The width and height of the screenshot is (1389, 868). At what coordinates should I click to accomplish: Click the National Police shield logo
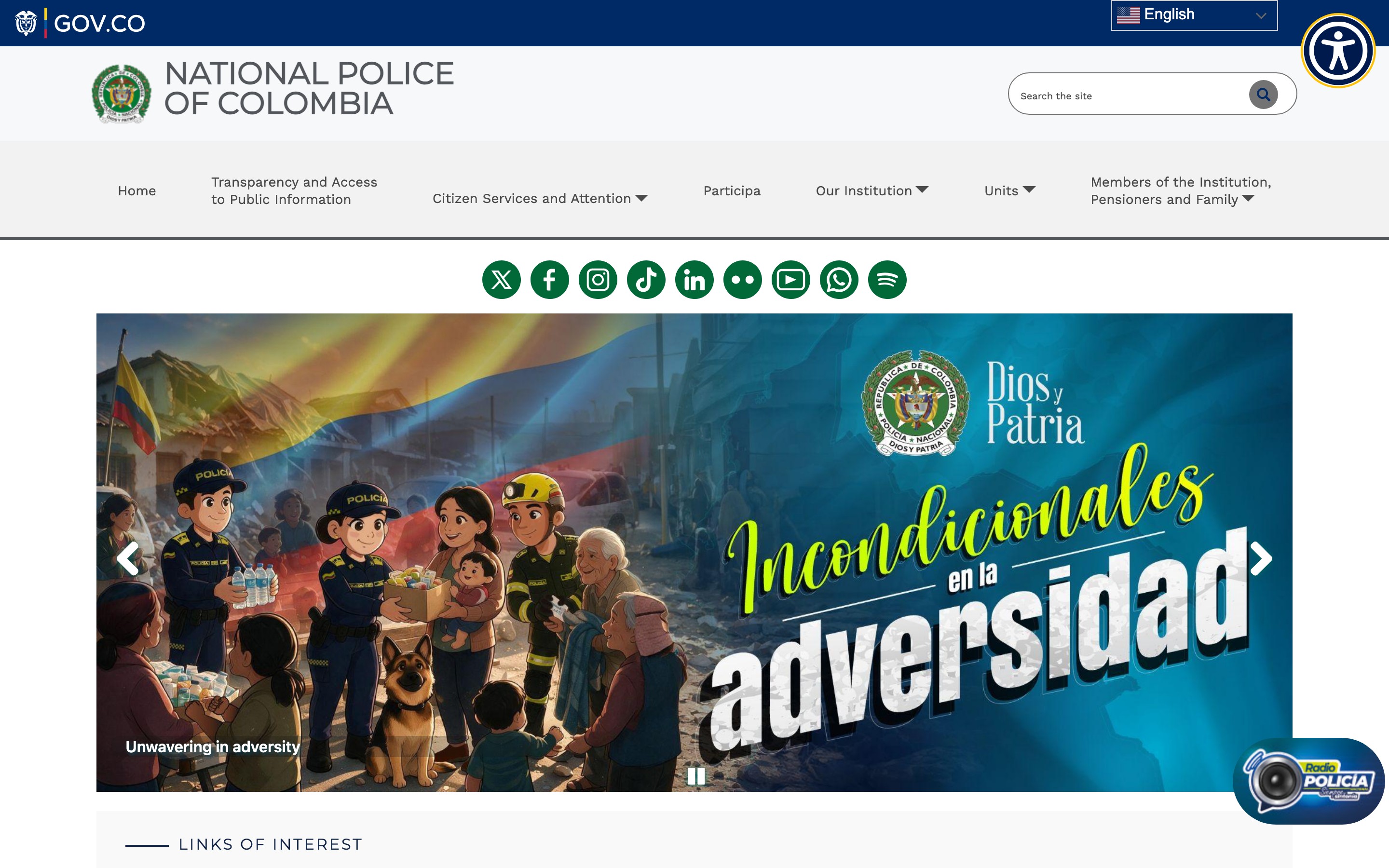click(x=121, y=94)
